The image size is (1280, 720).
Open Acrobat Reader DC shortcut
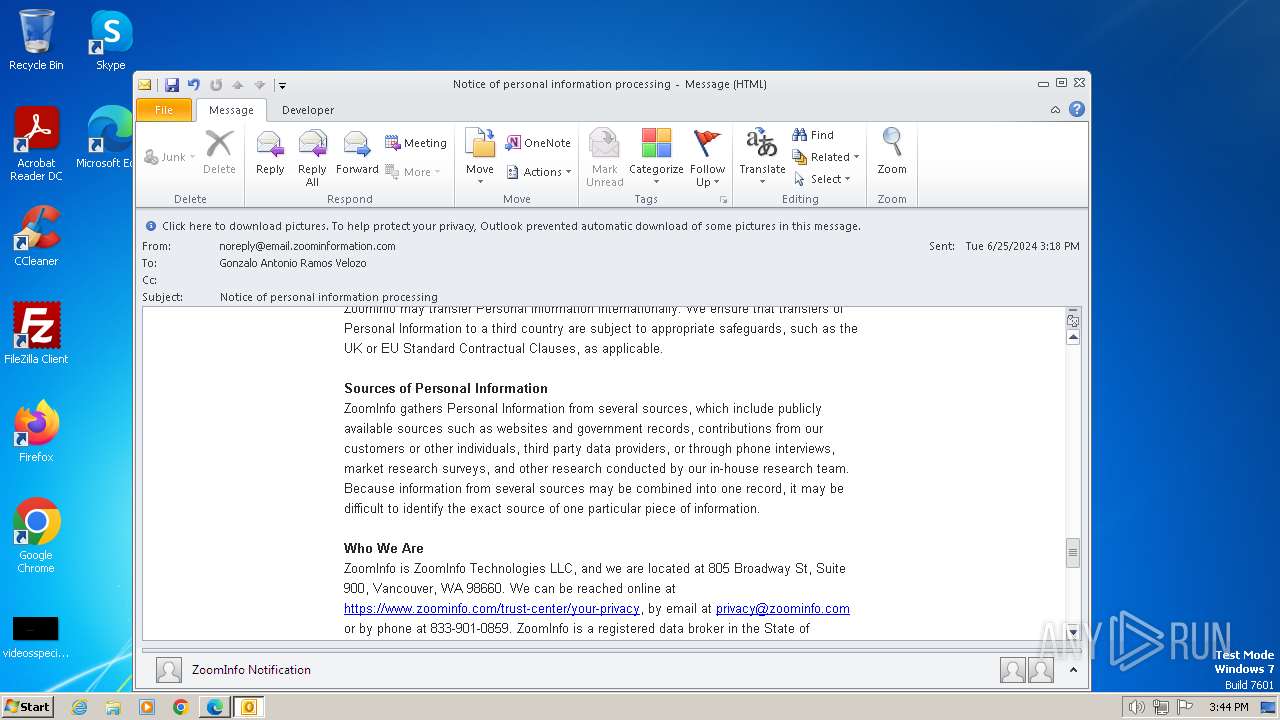click(x=36, y=144)
